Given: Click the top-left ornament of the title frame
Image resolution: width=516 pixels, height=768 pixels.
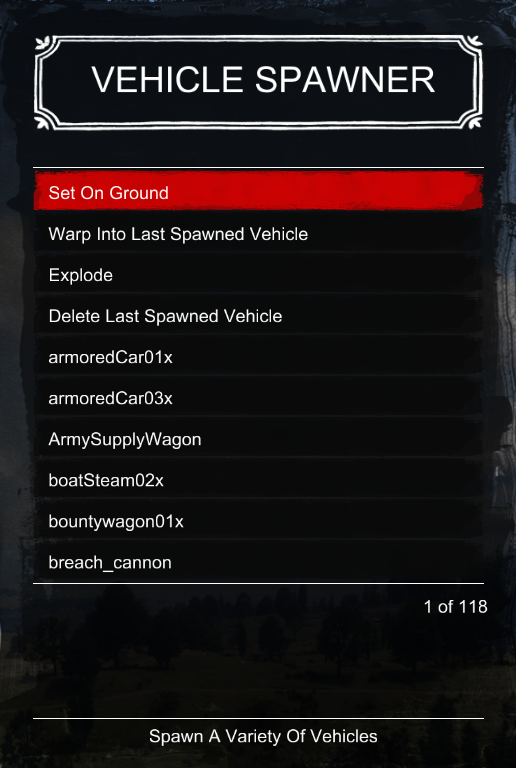Looking at the screenshot, I should 45,44.
